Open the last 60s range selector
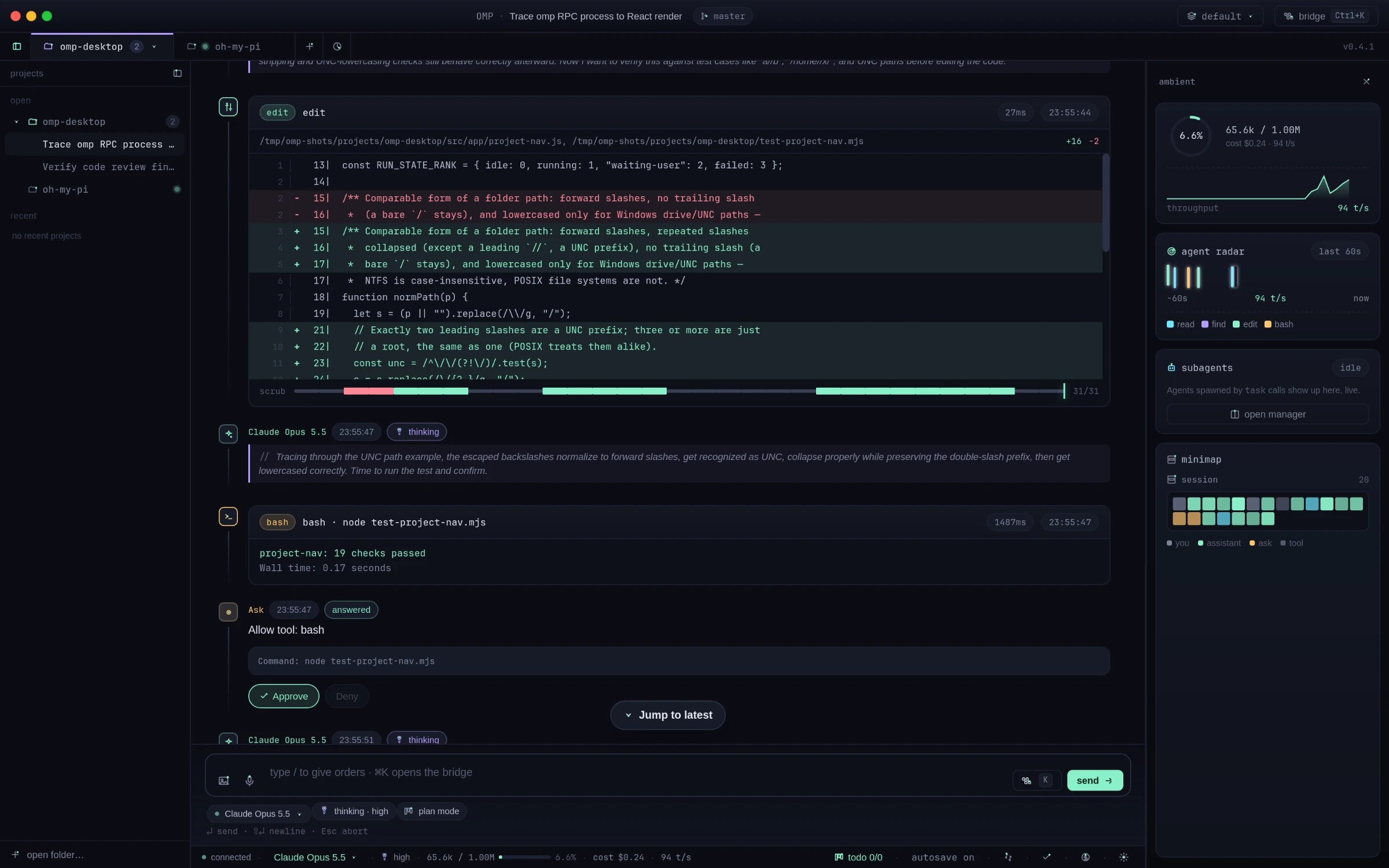Screen dimensions: 1389x868 point(1339,251)
